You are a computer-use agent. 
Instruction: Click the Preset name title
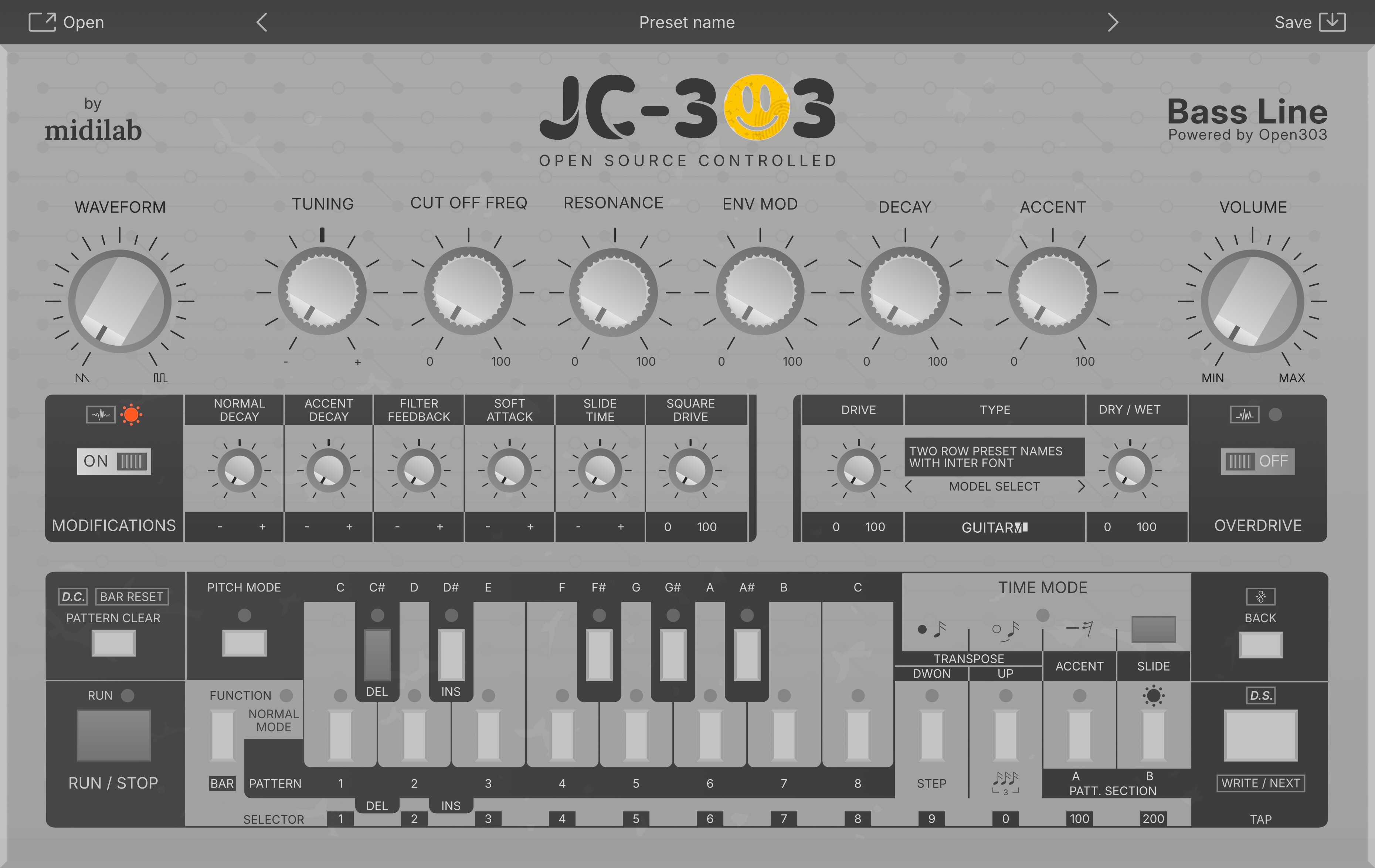click(687, 22)
